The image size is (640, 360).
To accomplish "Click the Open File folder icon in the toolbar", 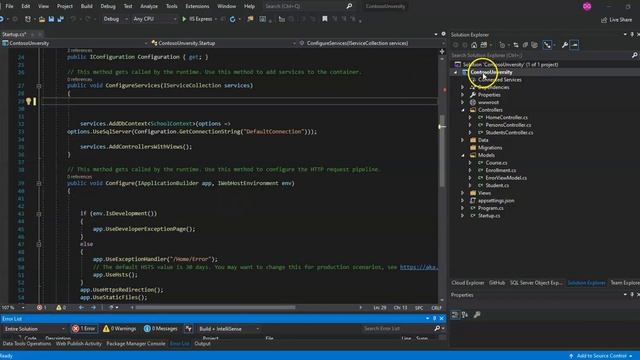I will 42,19.
